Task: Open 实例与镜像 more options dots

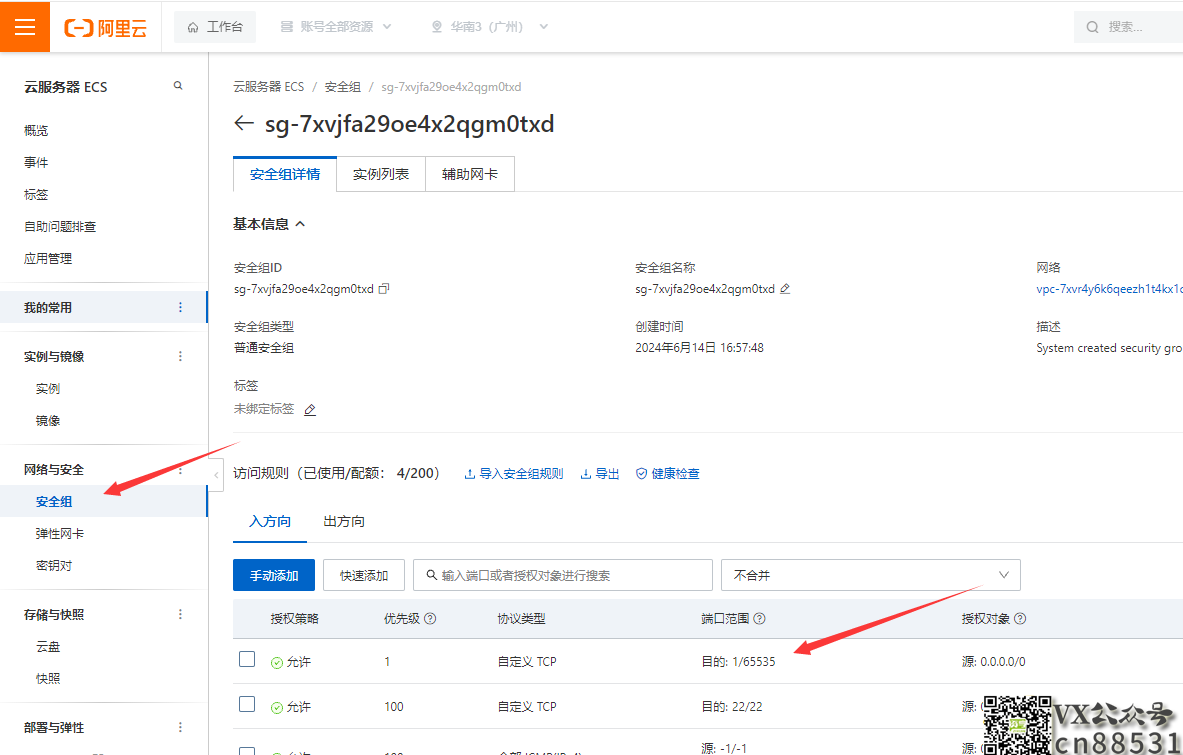Action: point(180,356)
